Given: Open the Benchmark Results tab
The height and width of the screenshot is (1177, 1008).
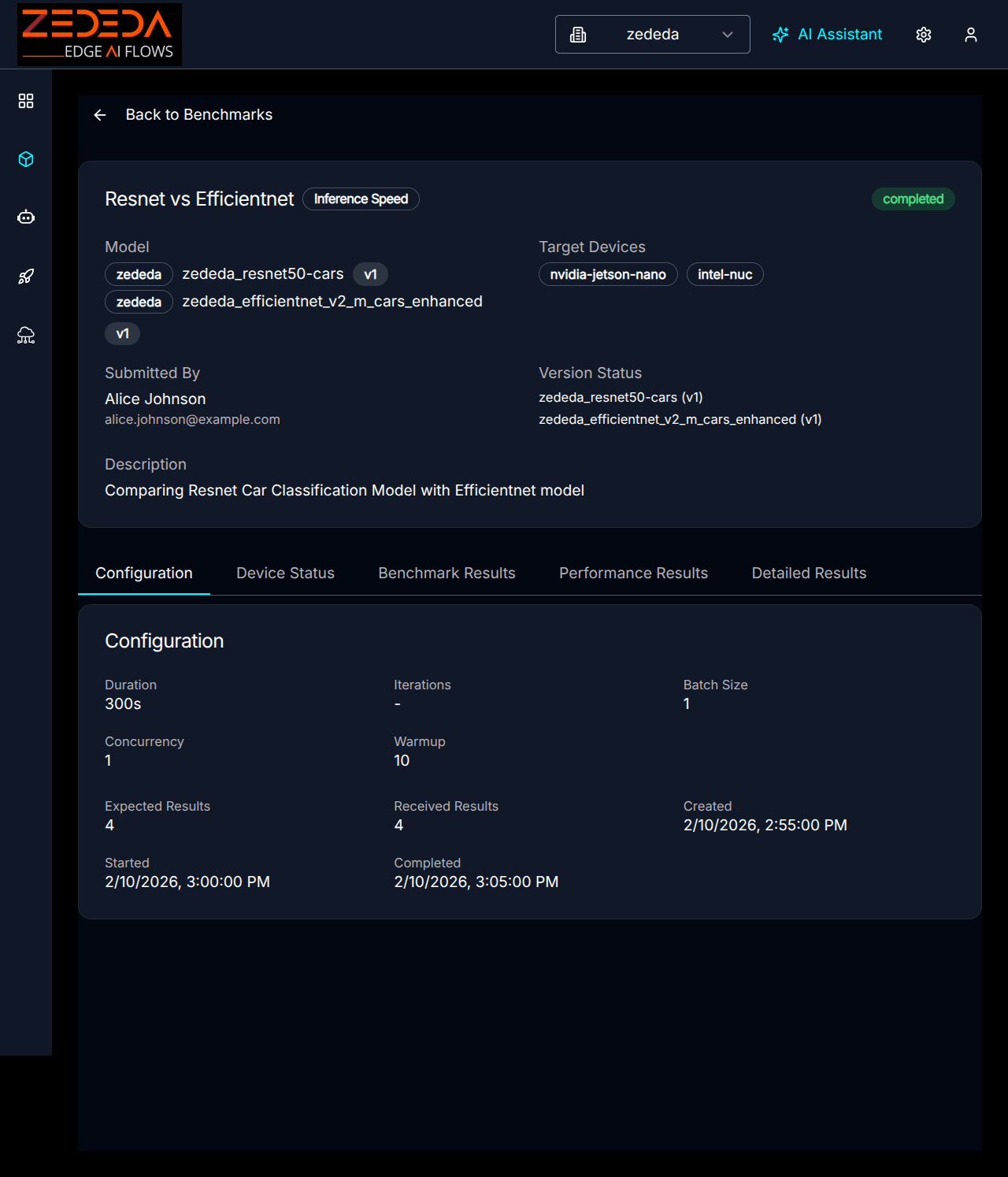Looking at the screenshot, I should tap(447, 574).
